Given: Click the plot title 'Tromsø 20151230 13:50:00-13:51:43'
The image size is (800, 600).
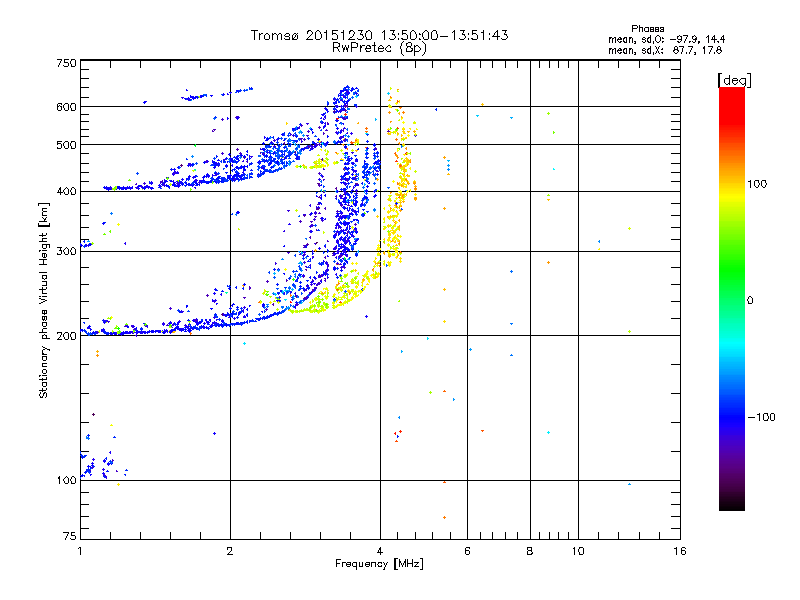Looking at the screenshot, I should (379, 35).
